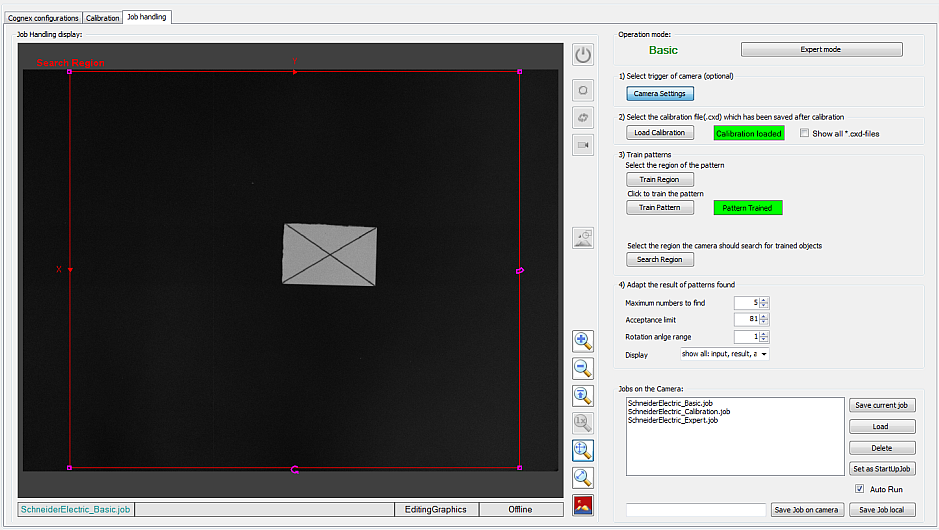Image resolution: width=939 pixels, height=530 pixels.
Task: Click the circular arrows repeat trigger icon
Action: point(583,117)
